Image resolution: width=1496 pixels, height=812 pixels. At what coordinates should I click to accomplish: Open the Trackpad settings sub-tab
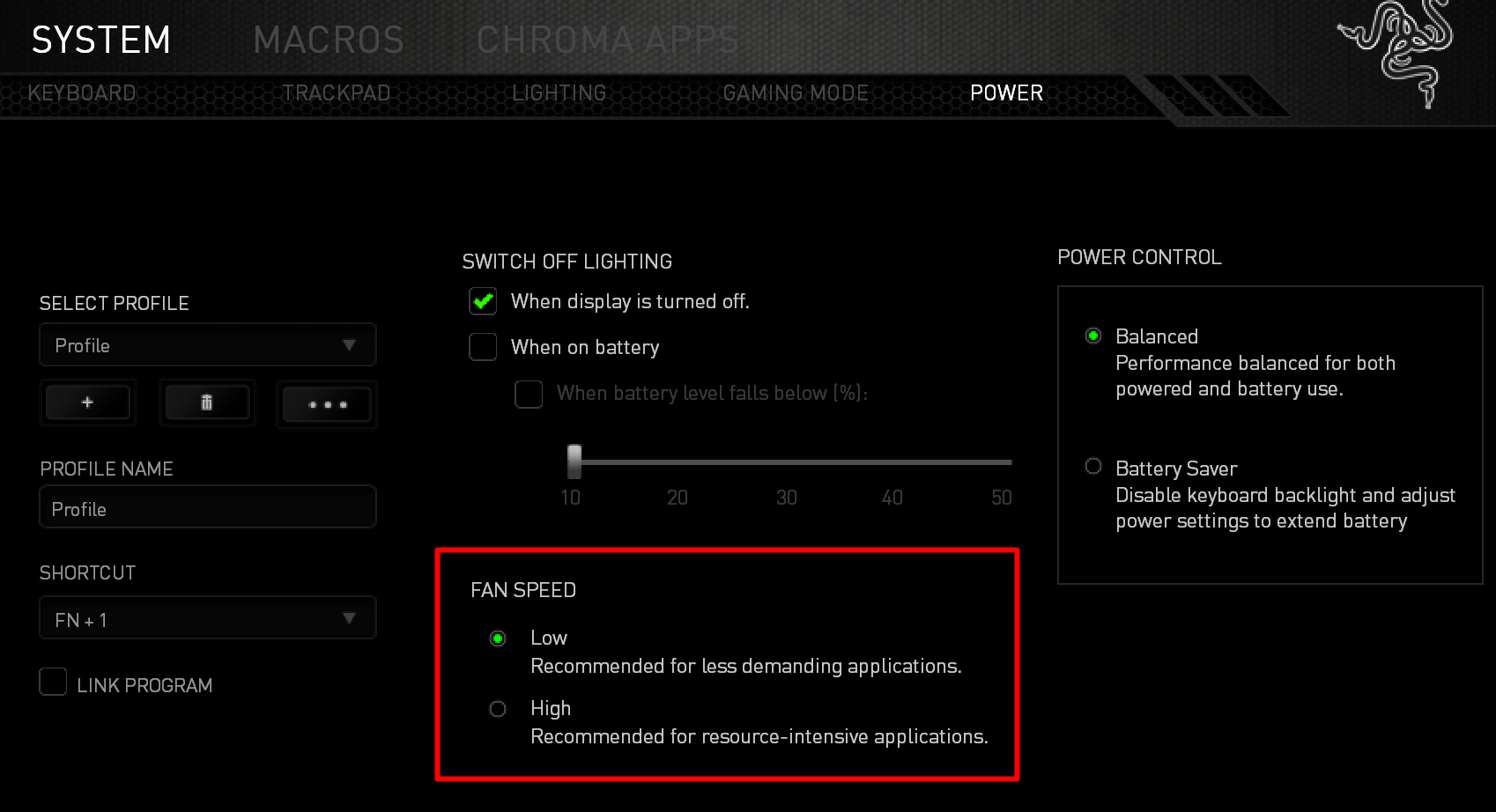336,93
